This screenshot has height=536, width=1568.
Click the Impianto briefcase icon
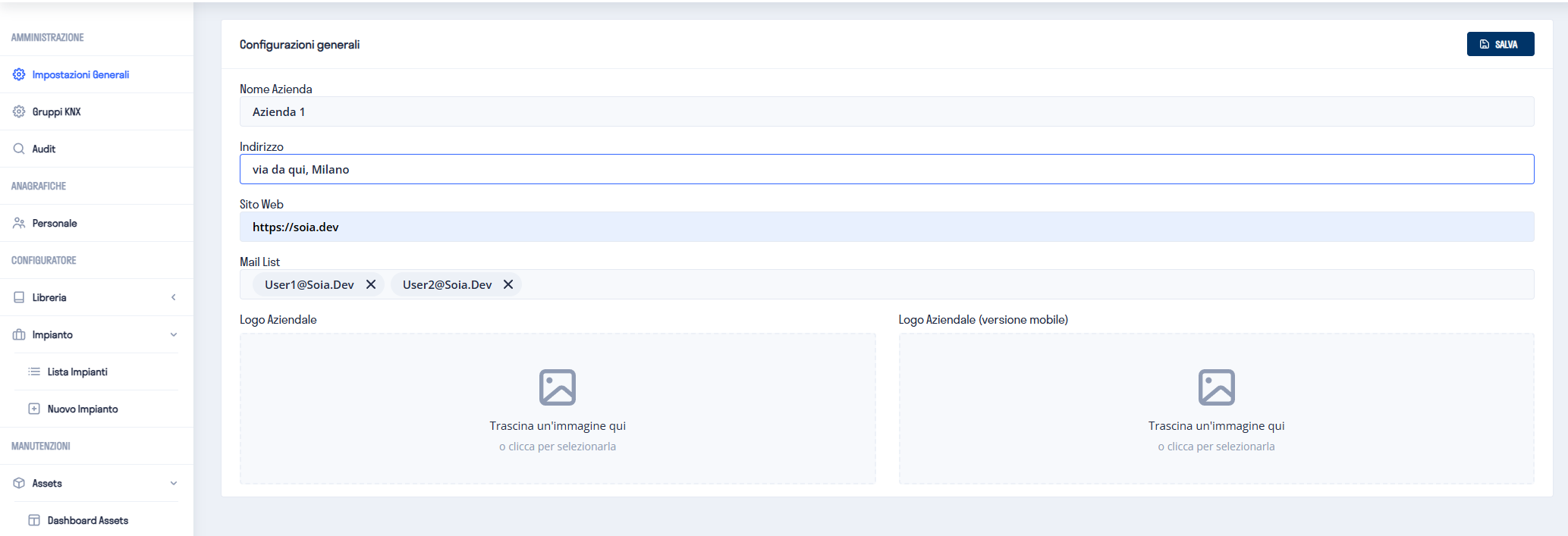[19, 334]
